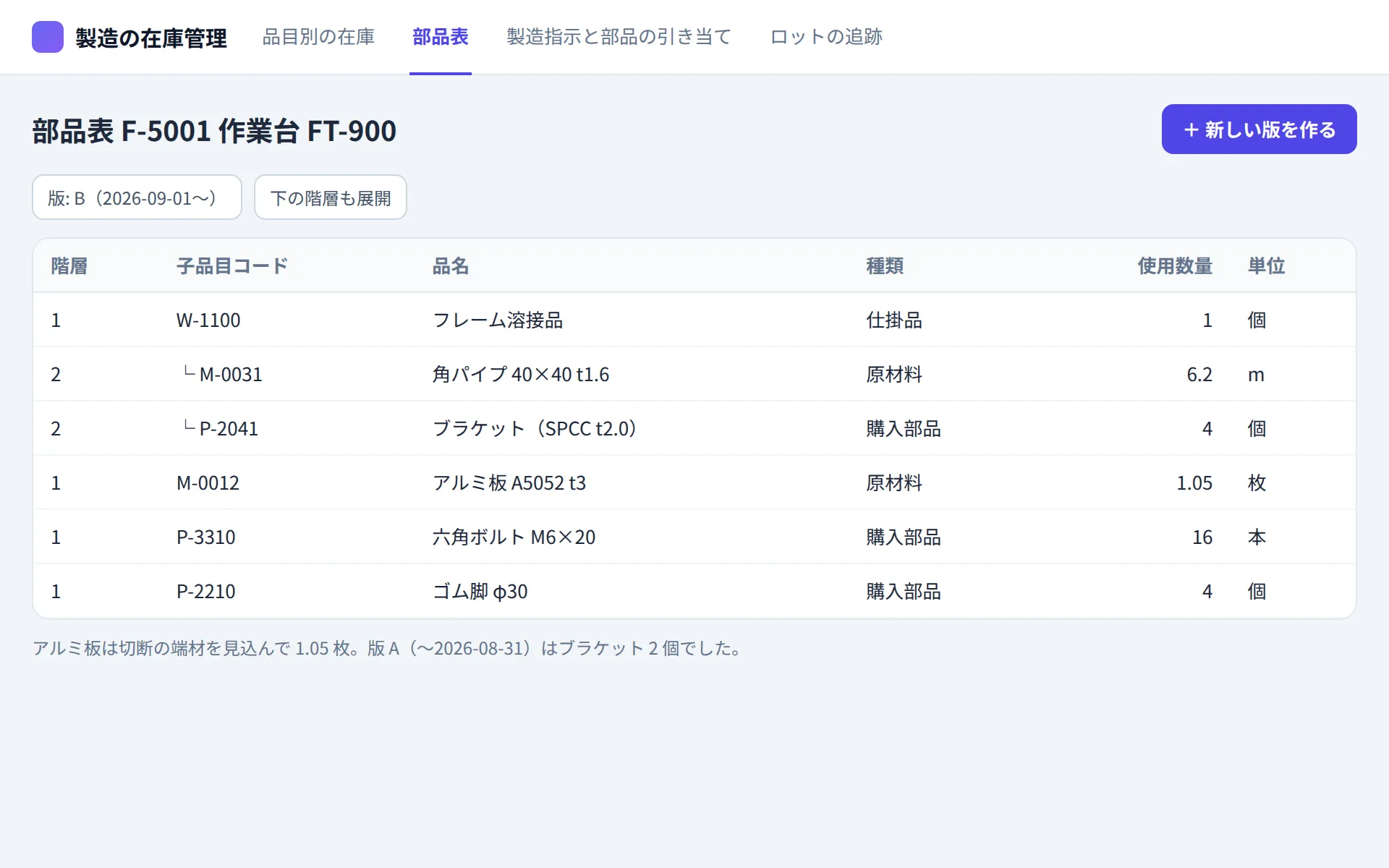This screenshot has height=868, width=1389.
Task: Select the 部品表 tab
Action: [x=441, y=37]
